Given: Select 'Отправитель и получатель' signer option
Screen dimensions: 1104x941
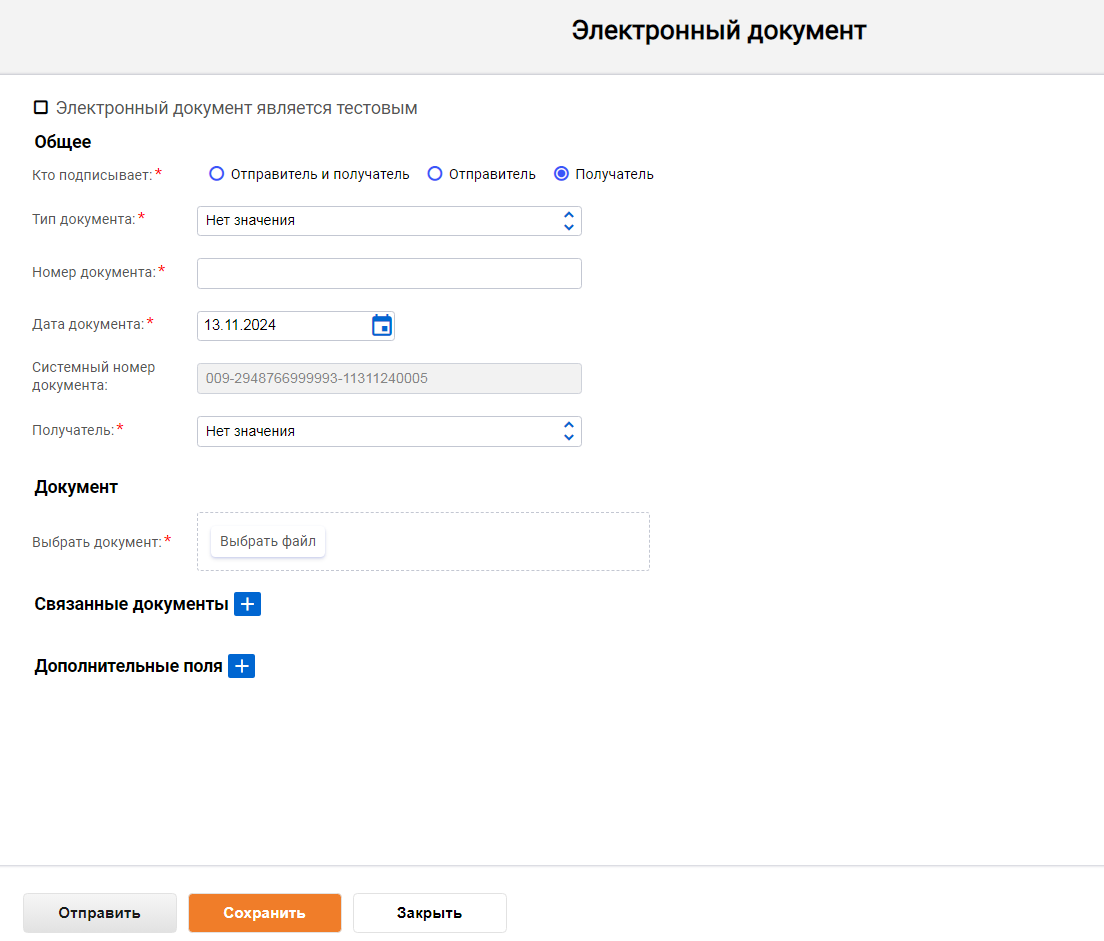Looking at the screenshot, I should pyautogui.click(x=217, y=173).
